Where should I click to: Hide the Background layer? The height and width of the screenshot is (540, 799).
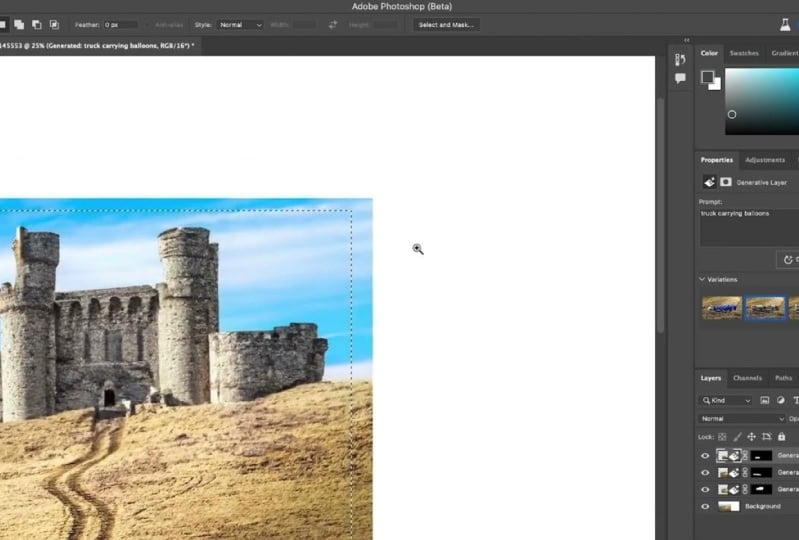click(705, 506)
